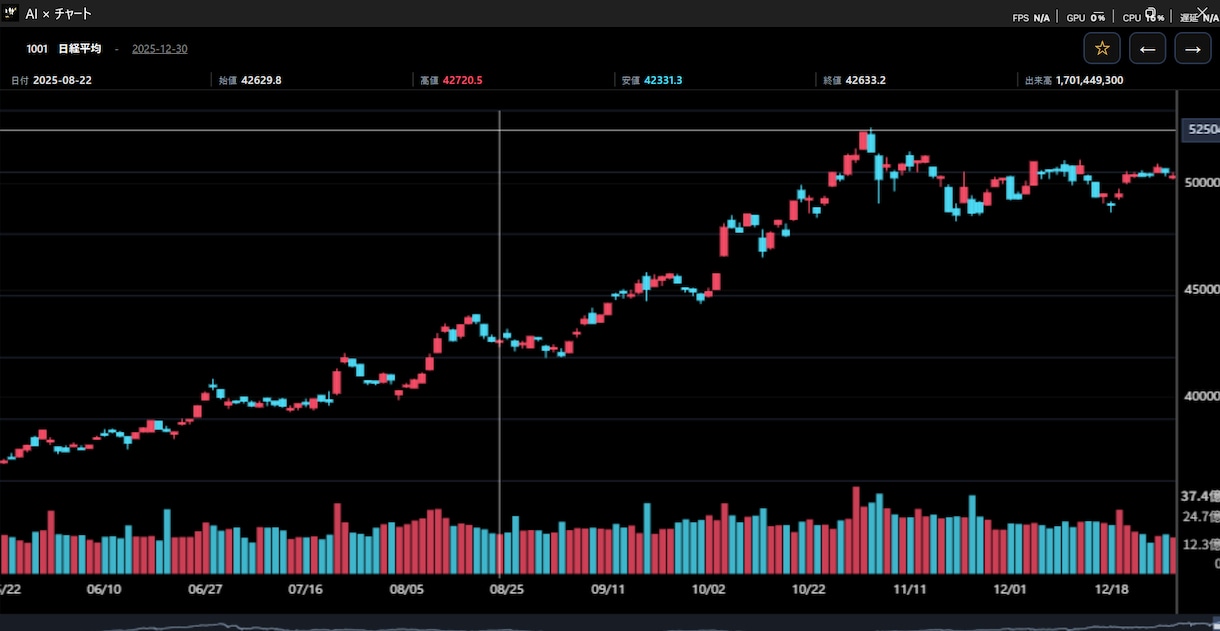Viewport: 1220px width, 631px height.
Task: Click the 遅延 N/A indicator
Action: (x=1199, y=18)
